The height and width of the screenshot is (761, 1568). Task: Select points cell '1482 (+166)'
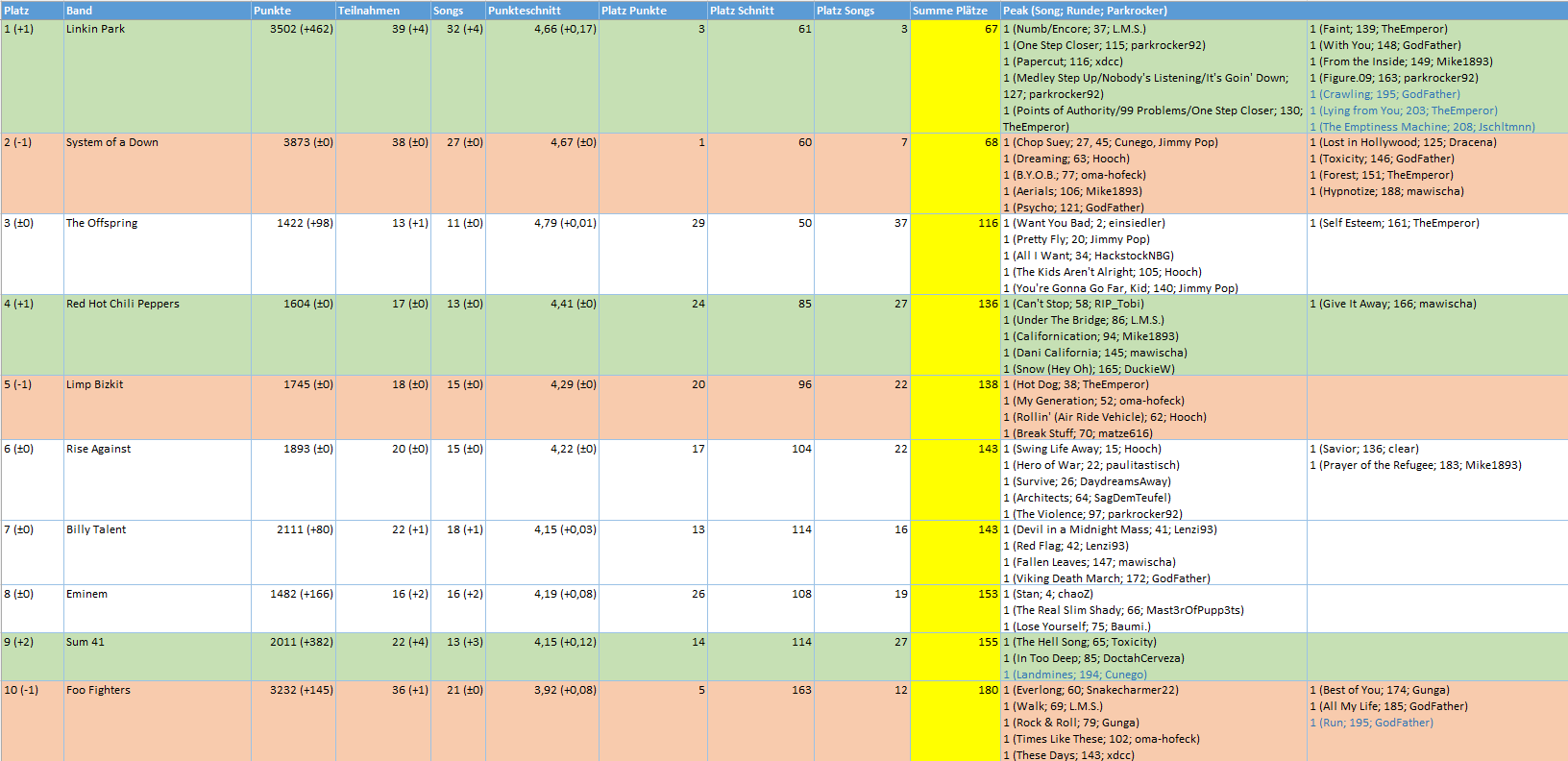[293, 609]
